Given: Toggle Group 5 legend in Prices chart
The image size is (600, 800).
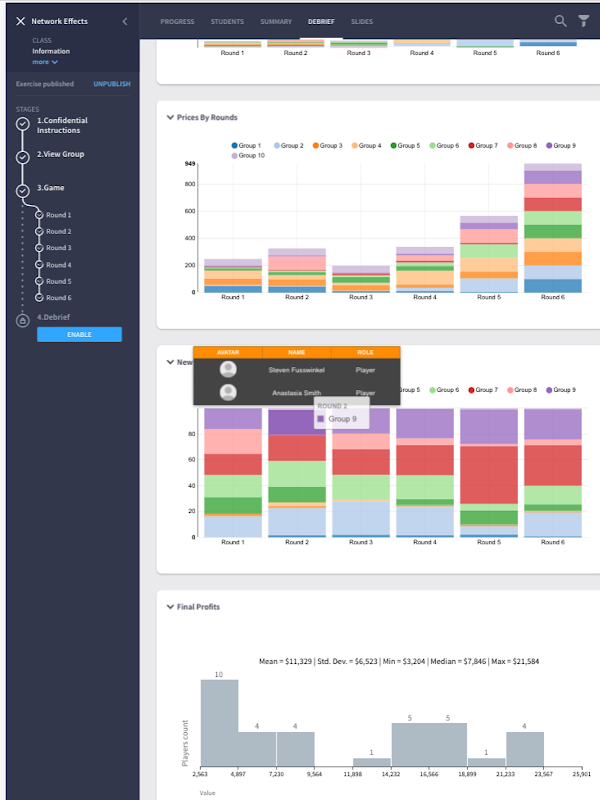Looking at the screenshot, I should pos(406,145).
